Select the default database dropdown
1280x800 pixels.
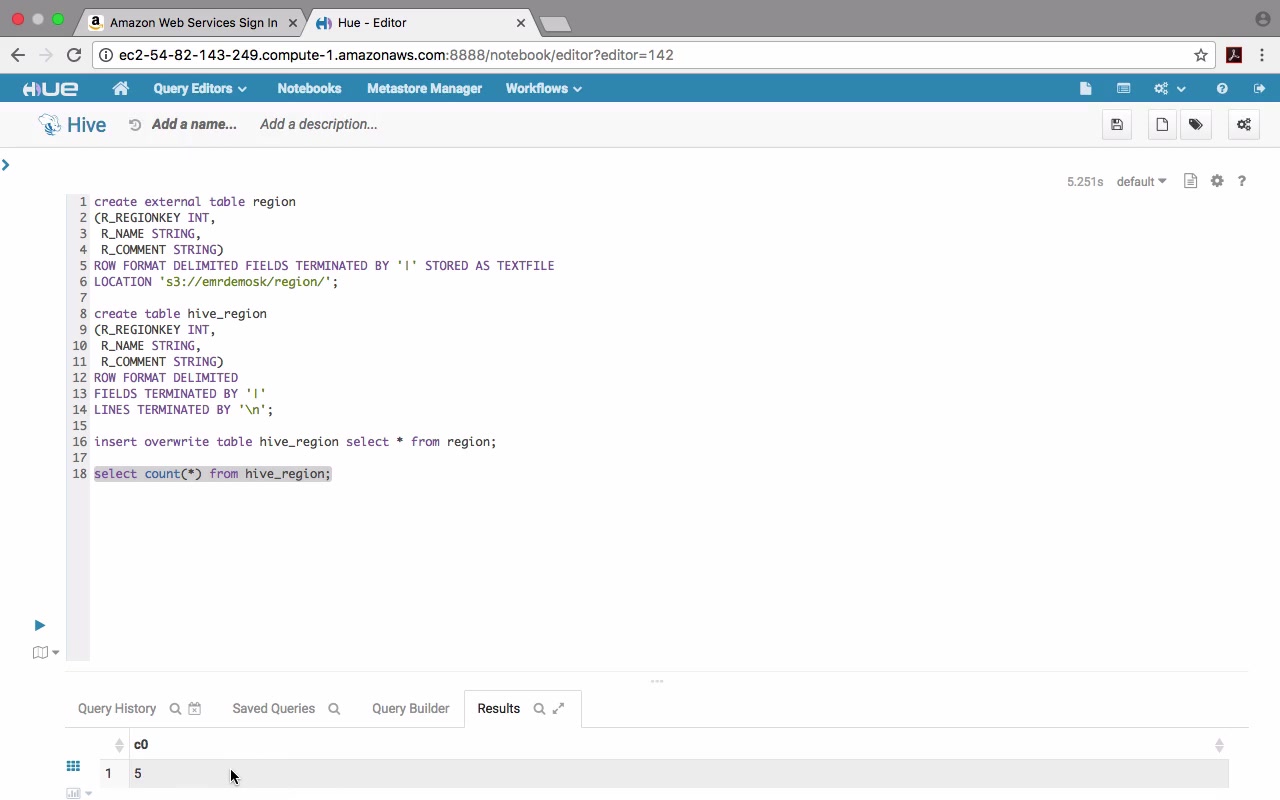(x=1141, y=182)
